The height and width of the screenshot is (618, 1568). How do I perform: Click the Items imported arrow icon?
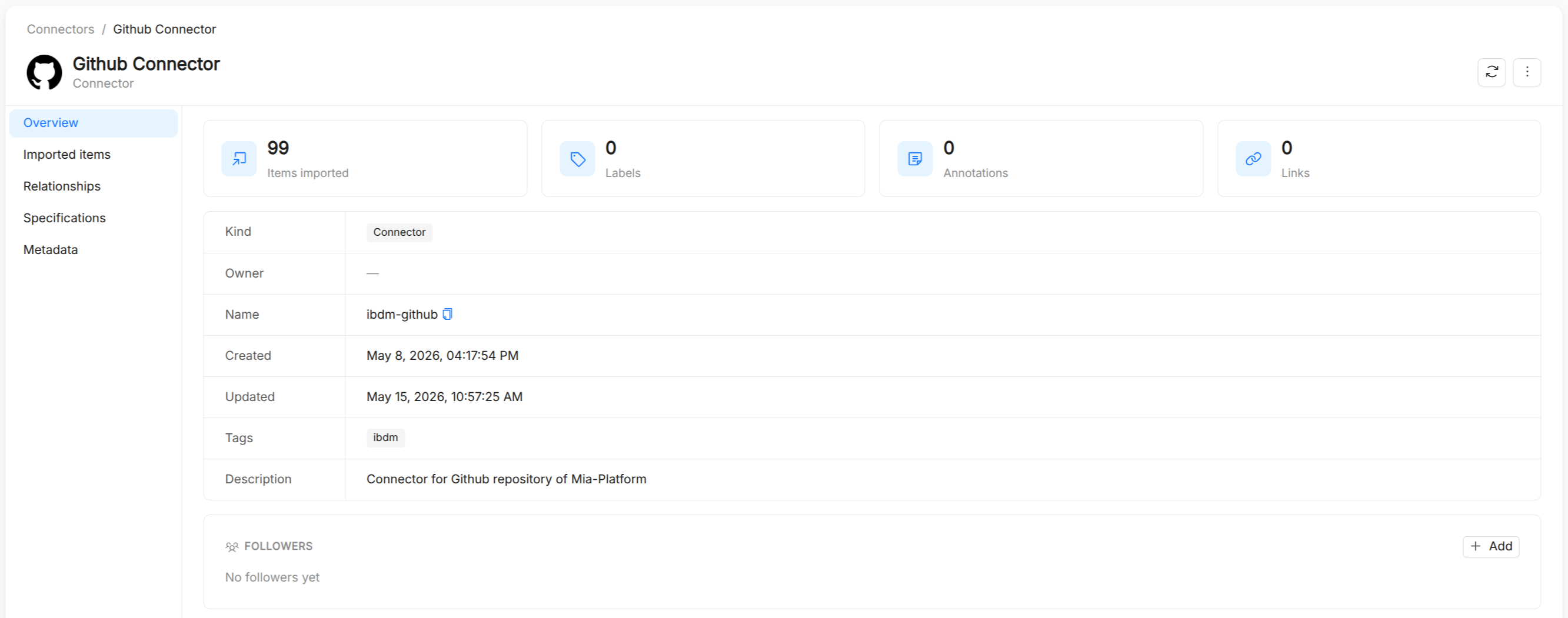[239, 159]
